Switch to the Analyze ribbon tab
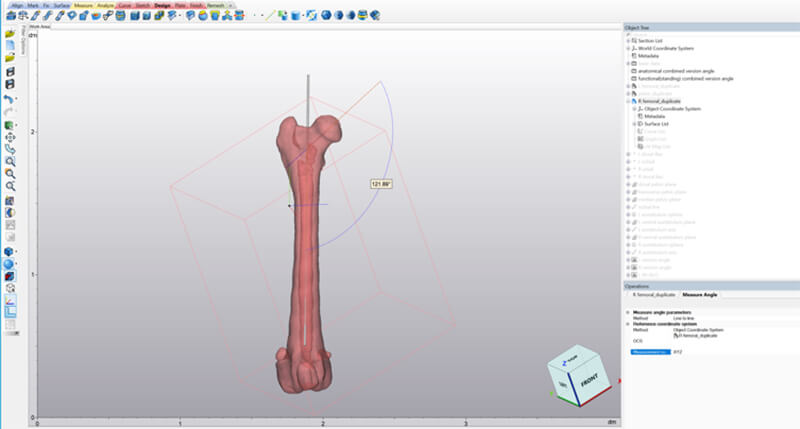Viewport: 800px width, 429px height. coord(105,5)
